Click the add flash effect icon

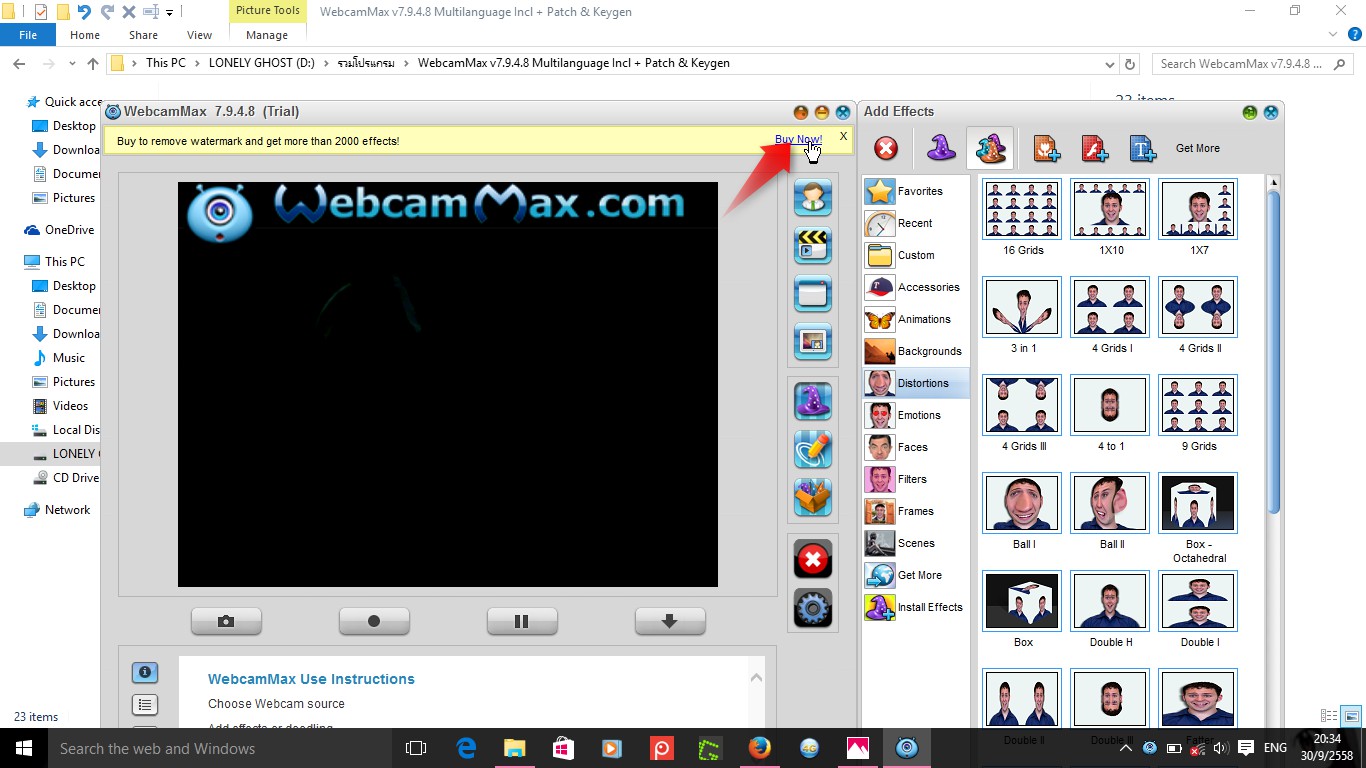coord(1095,149)
